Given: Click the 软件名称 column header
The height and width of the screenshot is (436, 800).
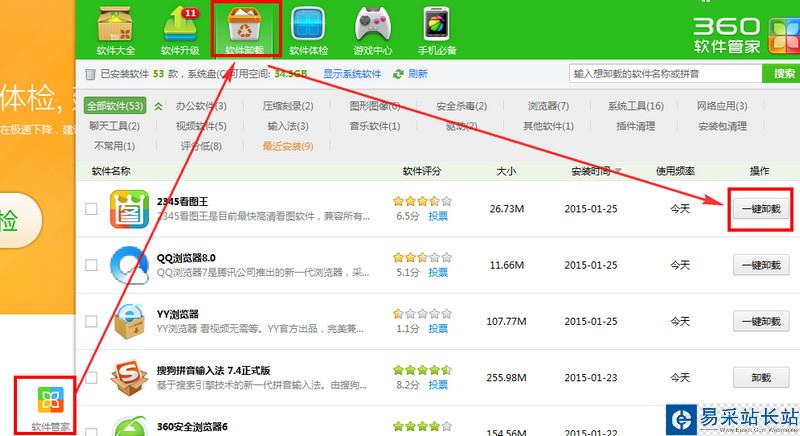Looking at the screenshot, I should click(x=111, y=171).
